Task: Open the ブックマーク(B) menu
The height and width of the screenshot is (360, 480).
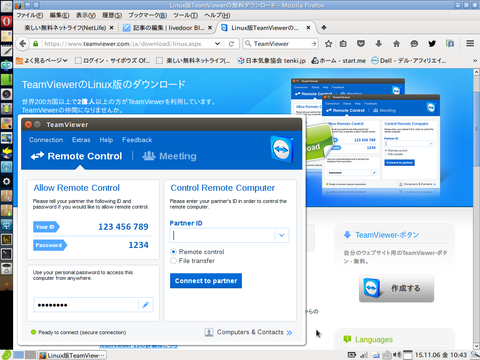Action: (148, 15)
